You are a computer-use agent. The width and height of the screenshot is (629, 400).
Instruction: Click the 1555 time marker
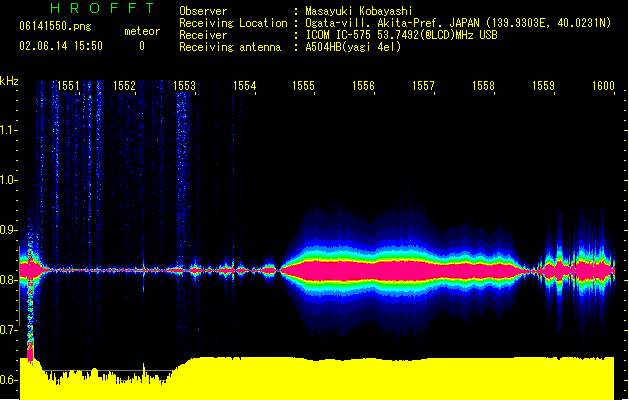pyautogui.click(x=304, y=86)
